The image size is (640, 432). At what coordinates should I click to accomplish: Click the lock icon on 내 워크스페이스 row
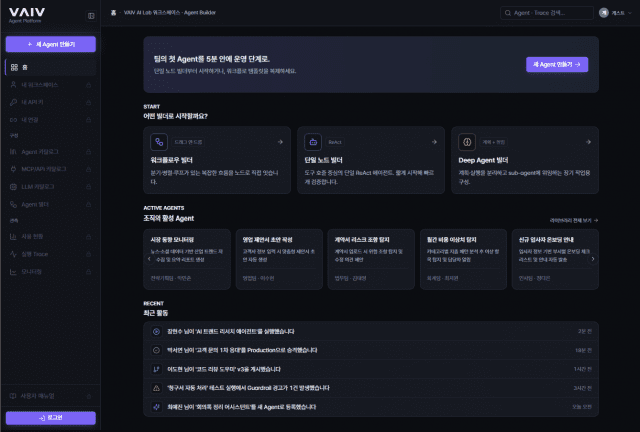[x=89, y=85]
